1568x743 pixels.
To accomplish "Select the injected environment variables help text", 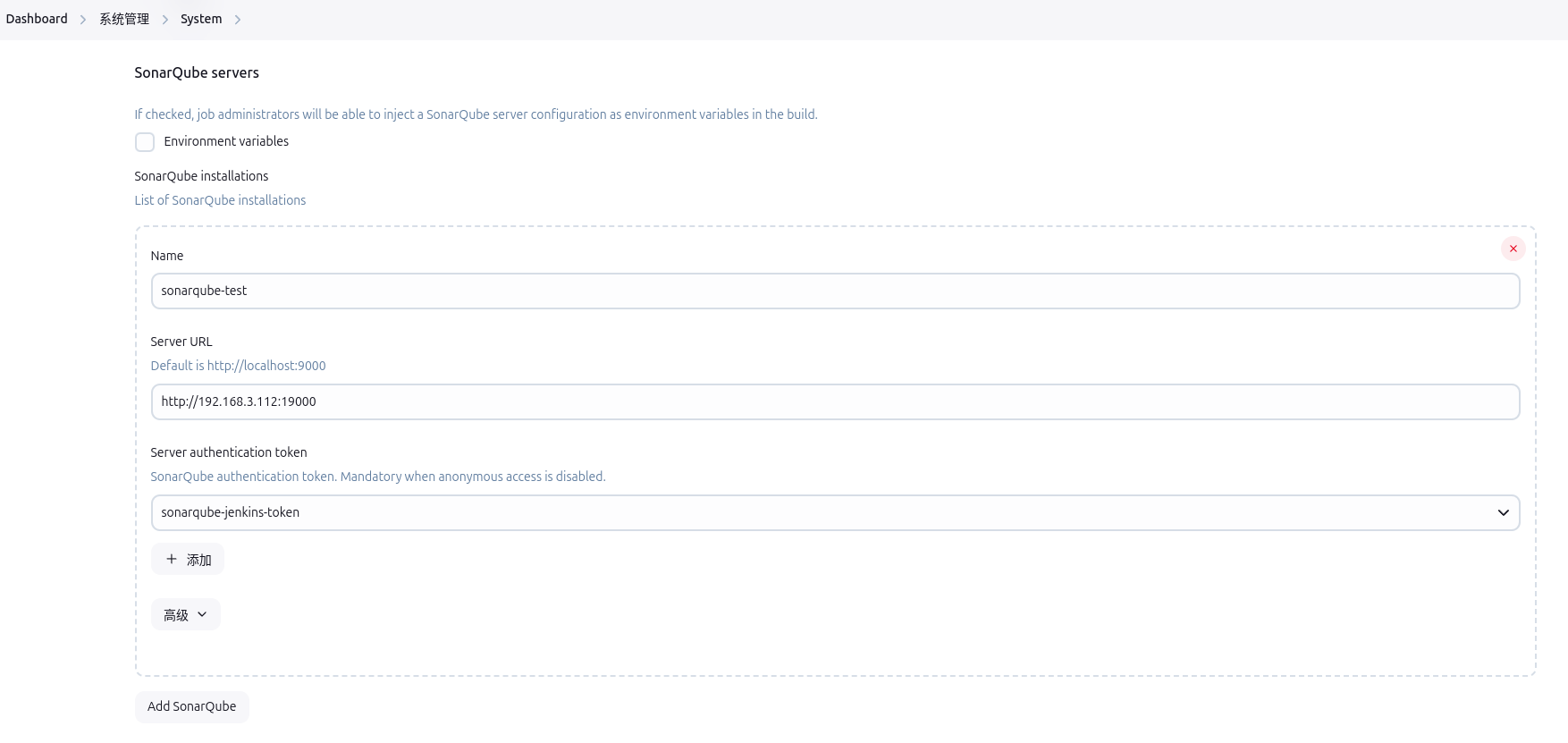I will pyautogui.click(x=476, y=114).
